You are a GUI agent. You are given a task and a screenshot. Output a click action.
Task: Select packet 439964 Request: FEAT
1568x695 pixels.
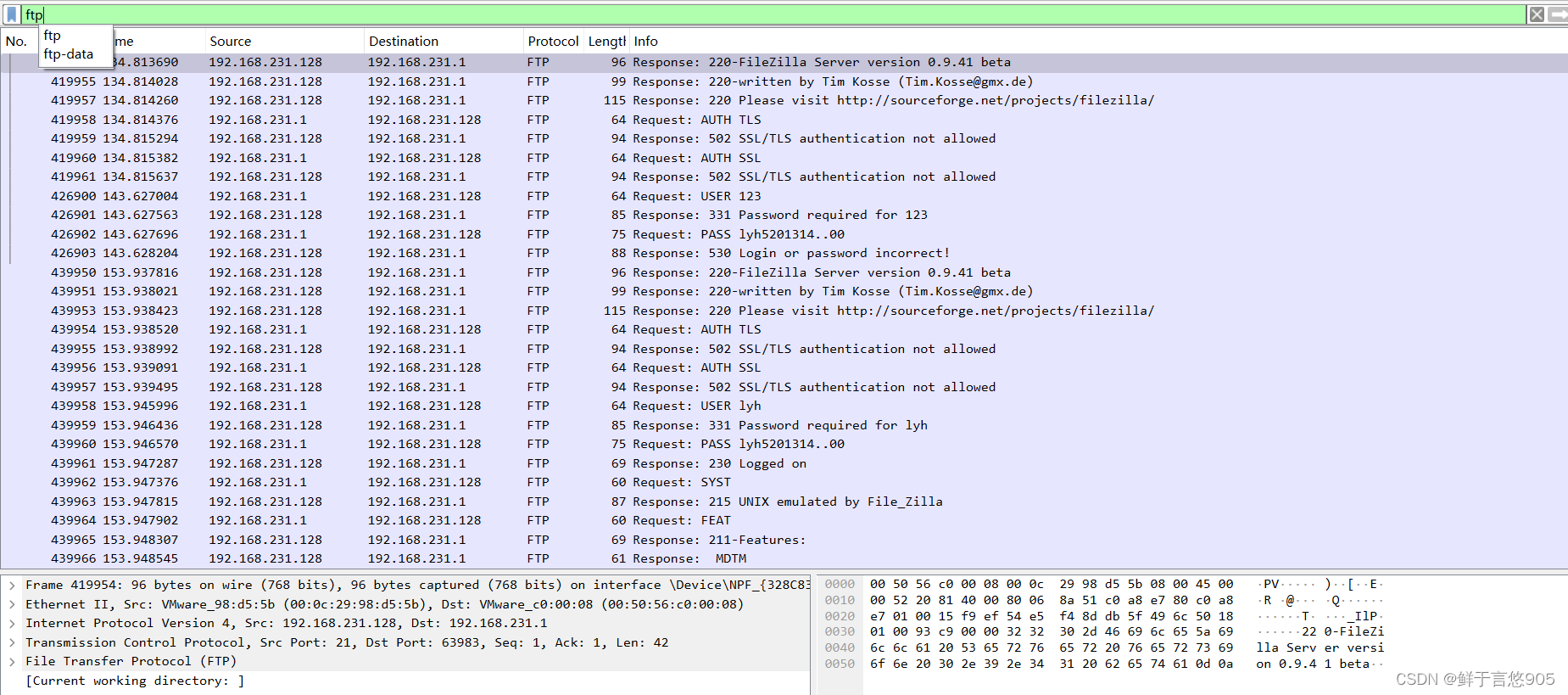(x=784, y=520)
